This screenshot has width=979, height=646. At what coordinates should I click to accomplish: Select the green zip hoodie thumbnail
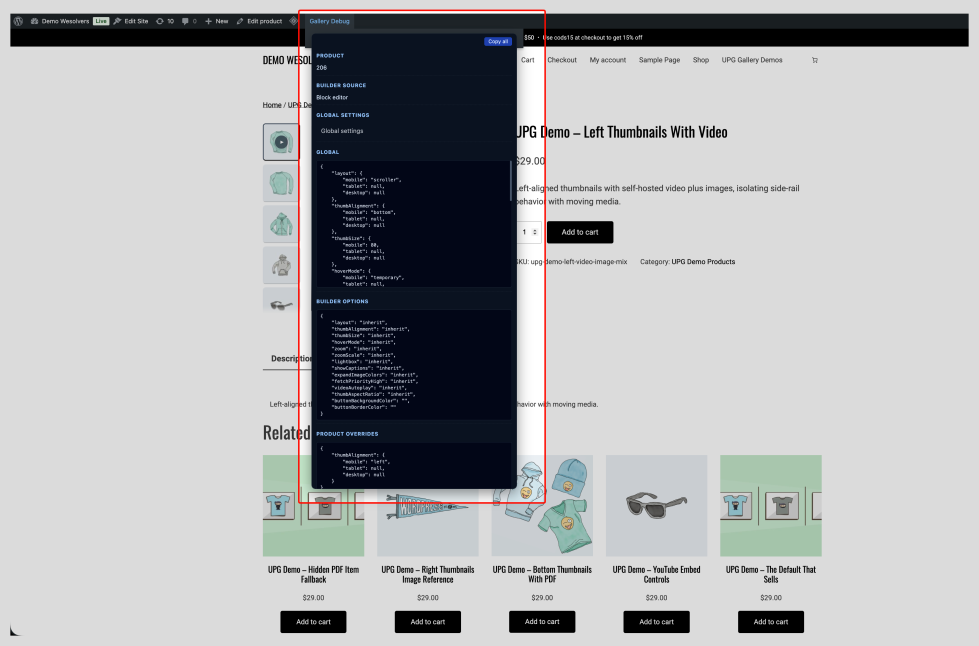point(281,224)
